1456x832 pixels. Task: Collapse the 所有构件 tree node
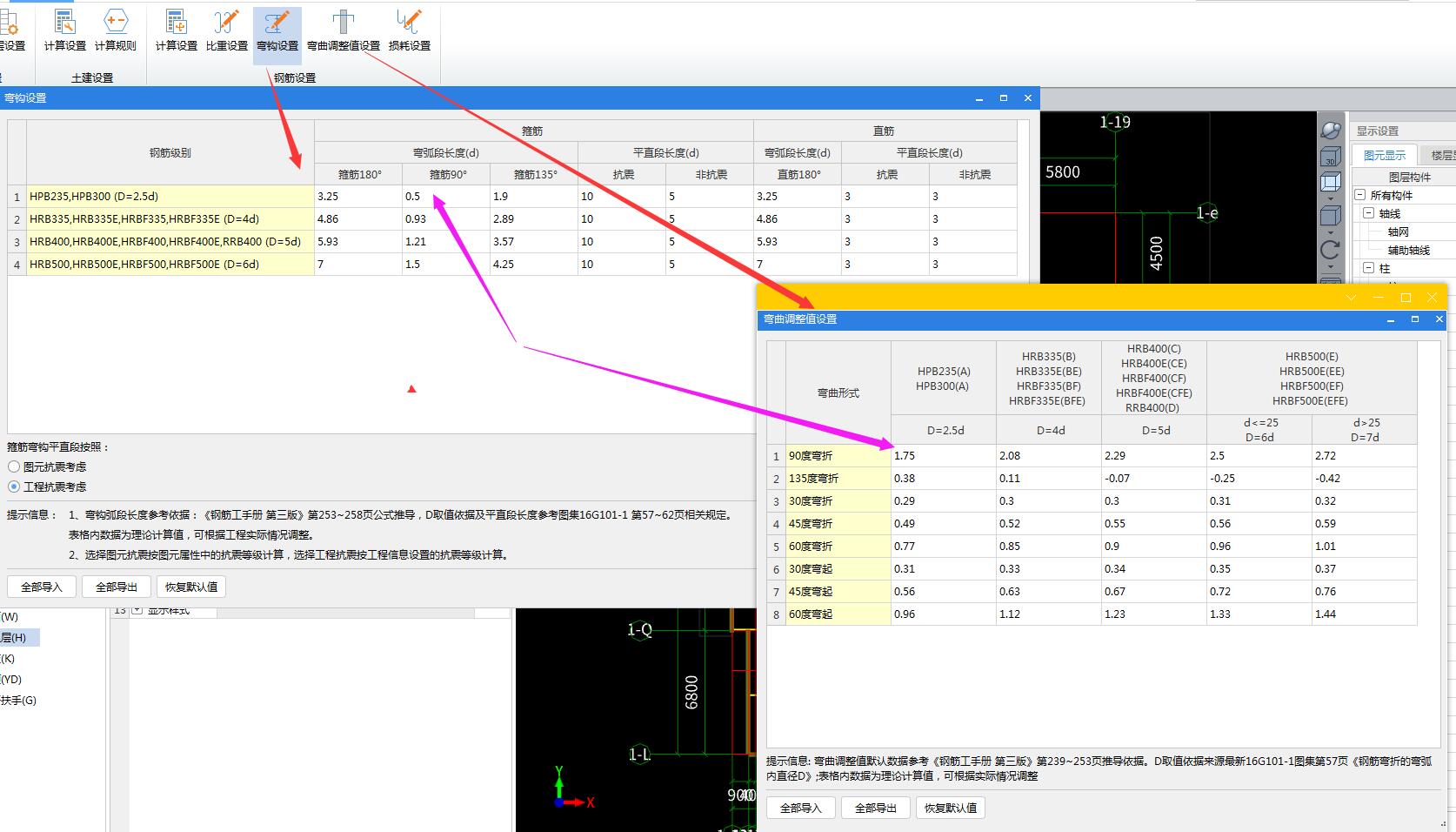pos(1360,195)
